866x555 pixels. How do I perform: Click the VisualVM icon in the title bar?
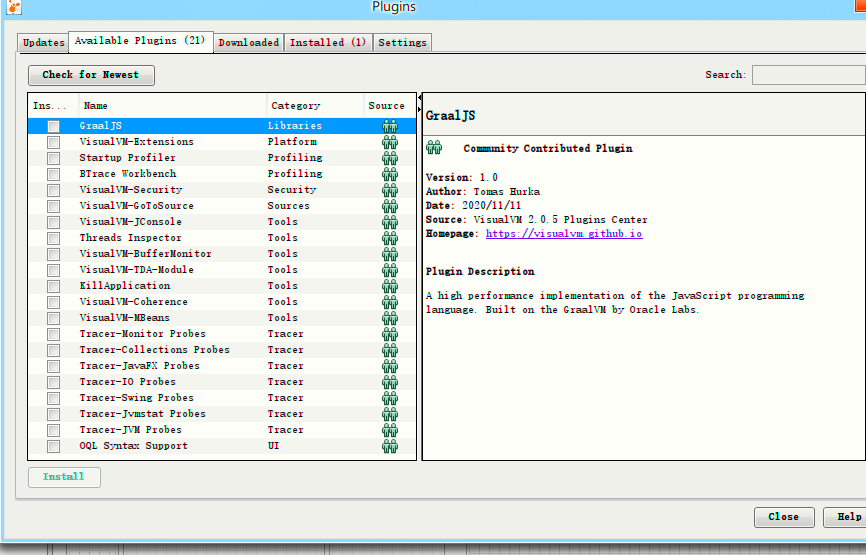[13, 7]
